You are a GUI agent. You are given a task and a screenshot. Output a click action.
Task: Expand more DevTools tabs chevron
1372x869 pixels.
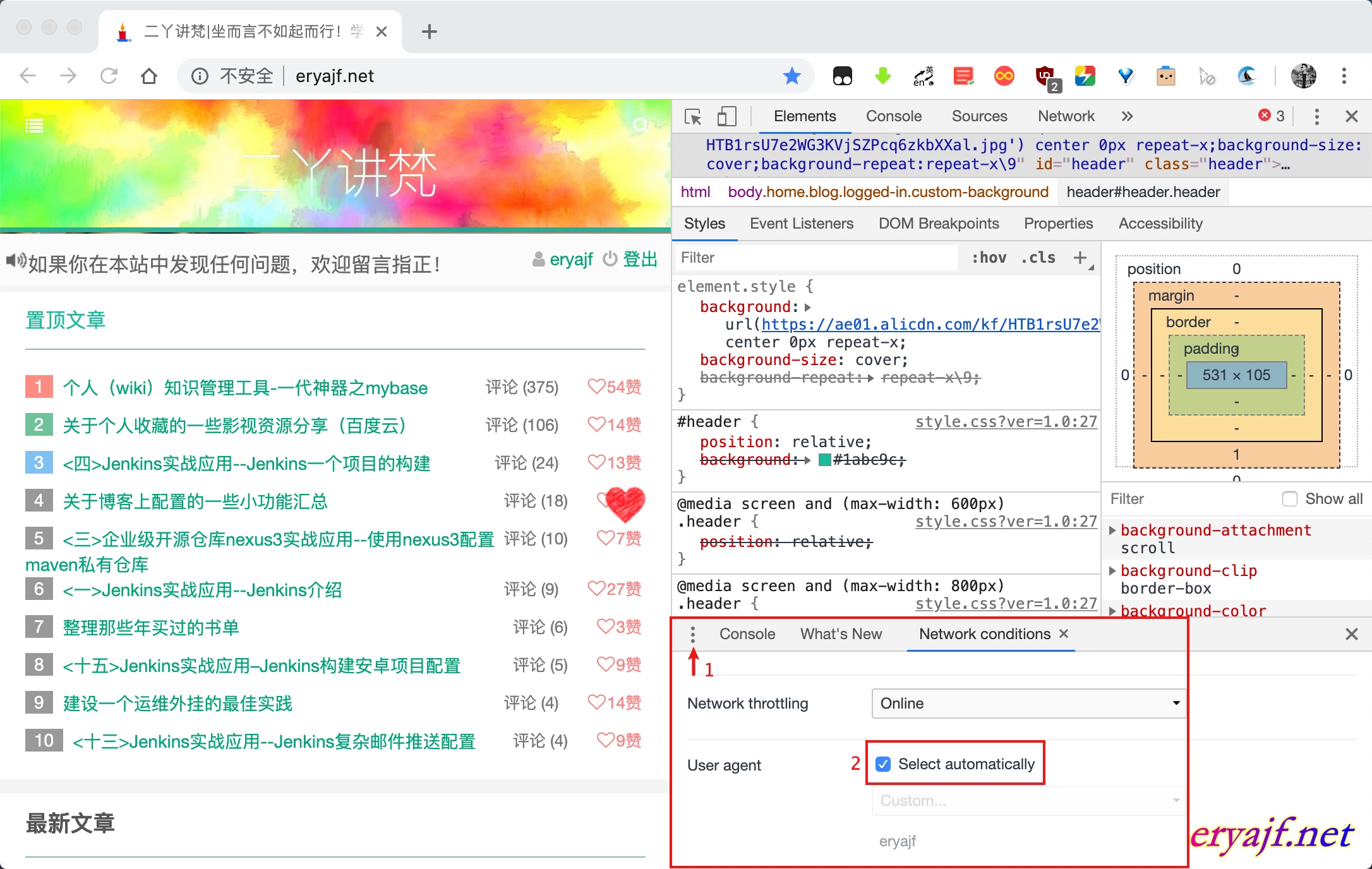tap(1127, 116)
